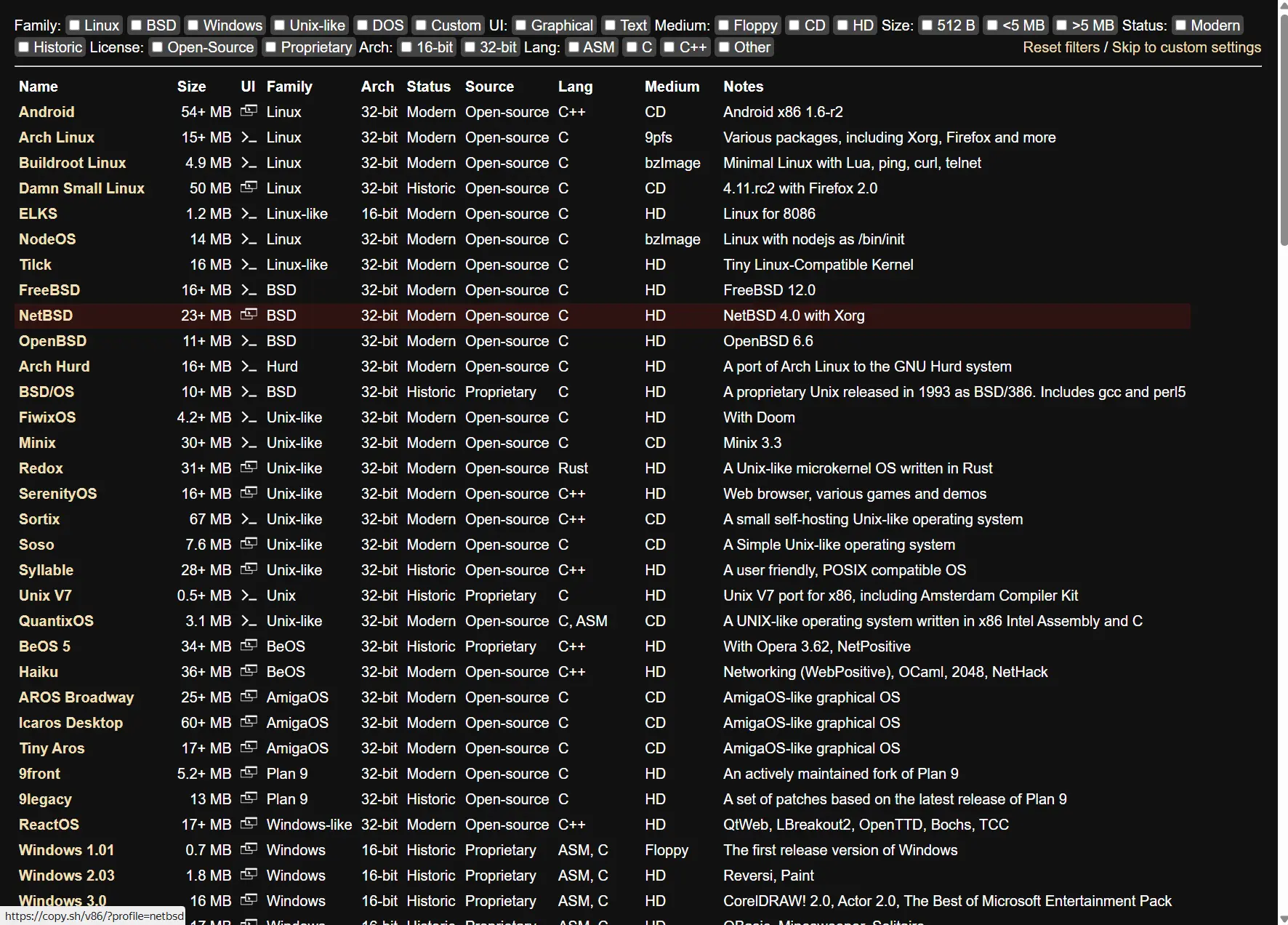The image size is (1288, 925).
Task: Click the terminal icon in FreeBSD row
Action: (x=249, y=290)
